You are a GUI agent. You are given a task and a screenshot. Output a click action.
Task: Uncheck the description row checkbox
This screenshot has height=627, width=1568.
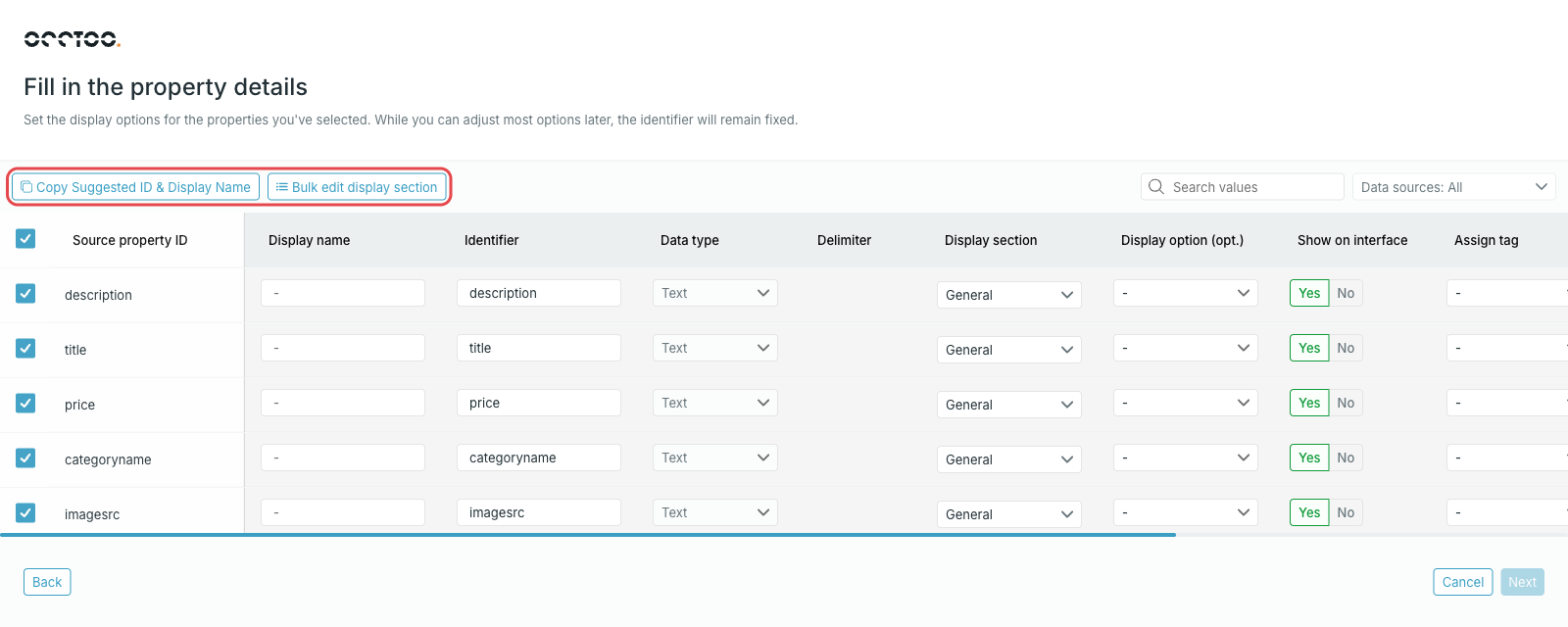(25, 293)
